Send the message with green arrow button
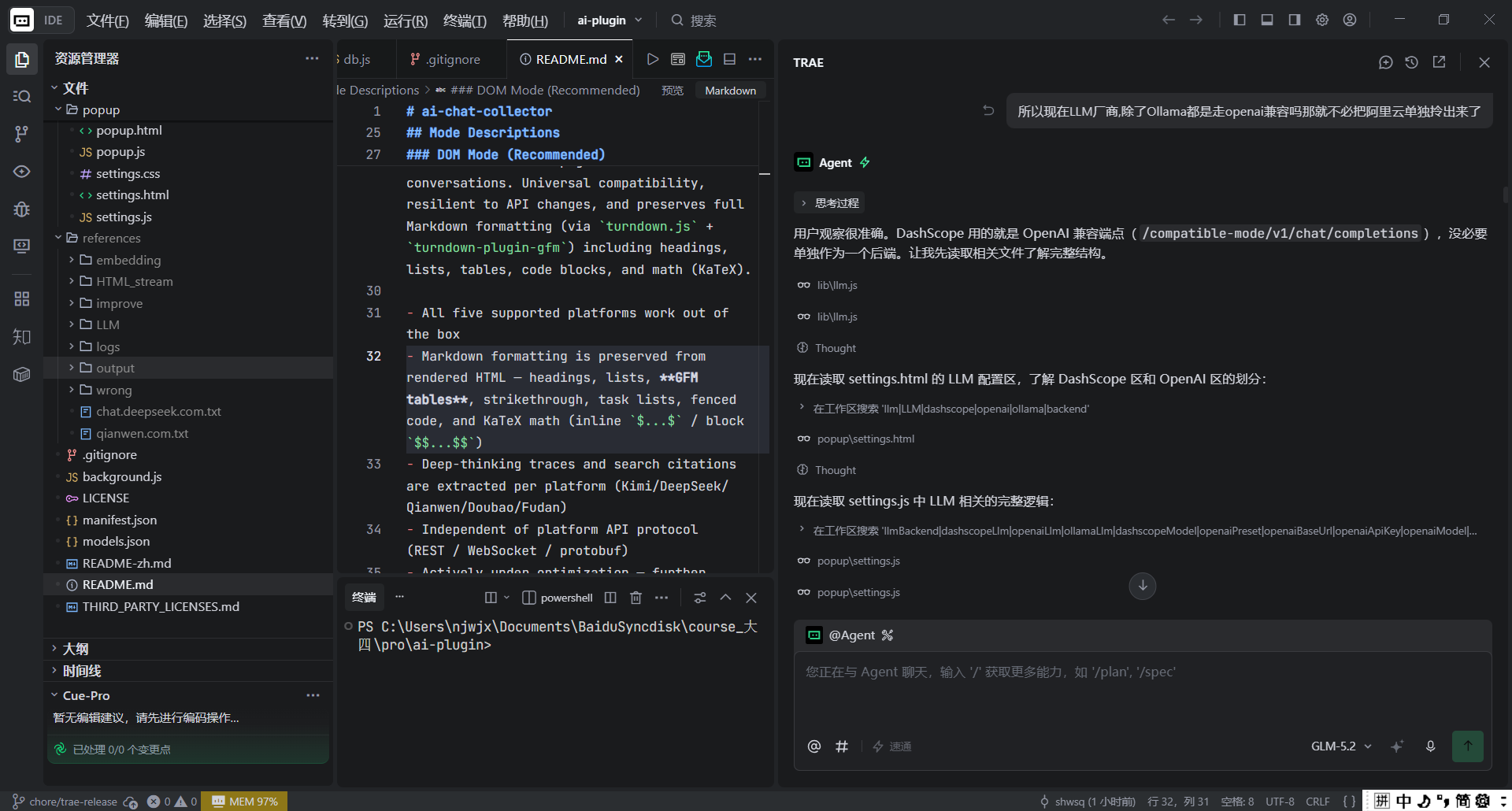Image resolution: width=1512 pixels, height=811 pixels. (x=1468, y=746)
